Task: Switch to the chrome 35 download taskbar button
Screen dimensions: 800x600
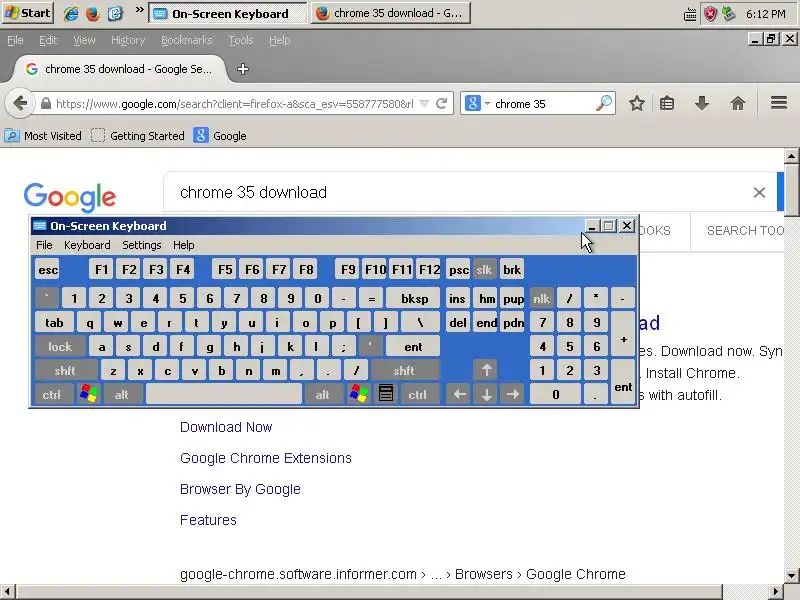Action: 390,13
